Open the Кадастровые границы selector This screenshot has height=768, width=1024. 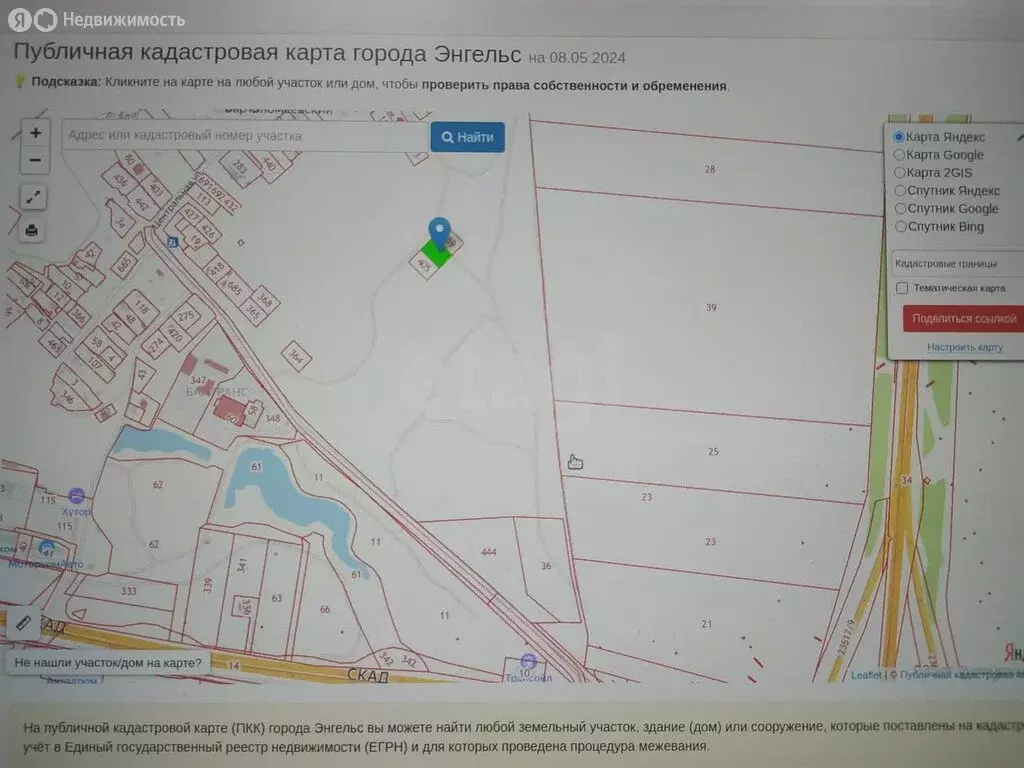(945, 264)
